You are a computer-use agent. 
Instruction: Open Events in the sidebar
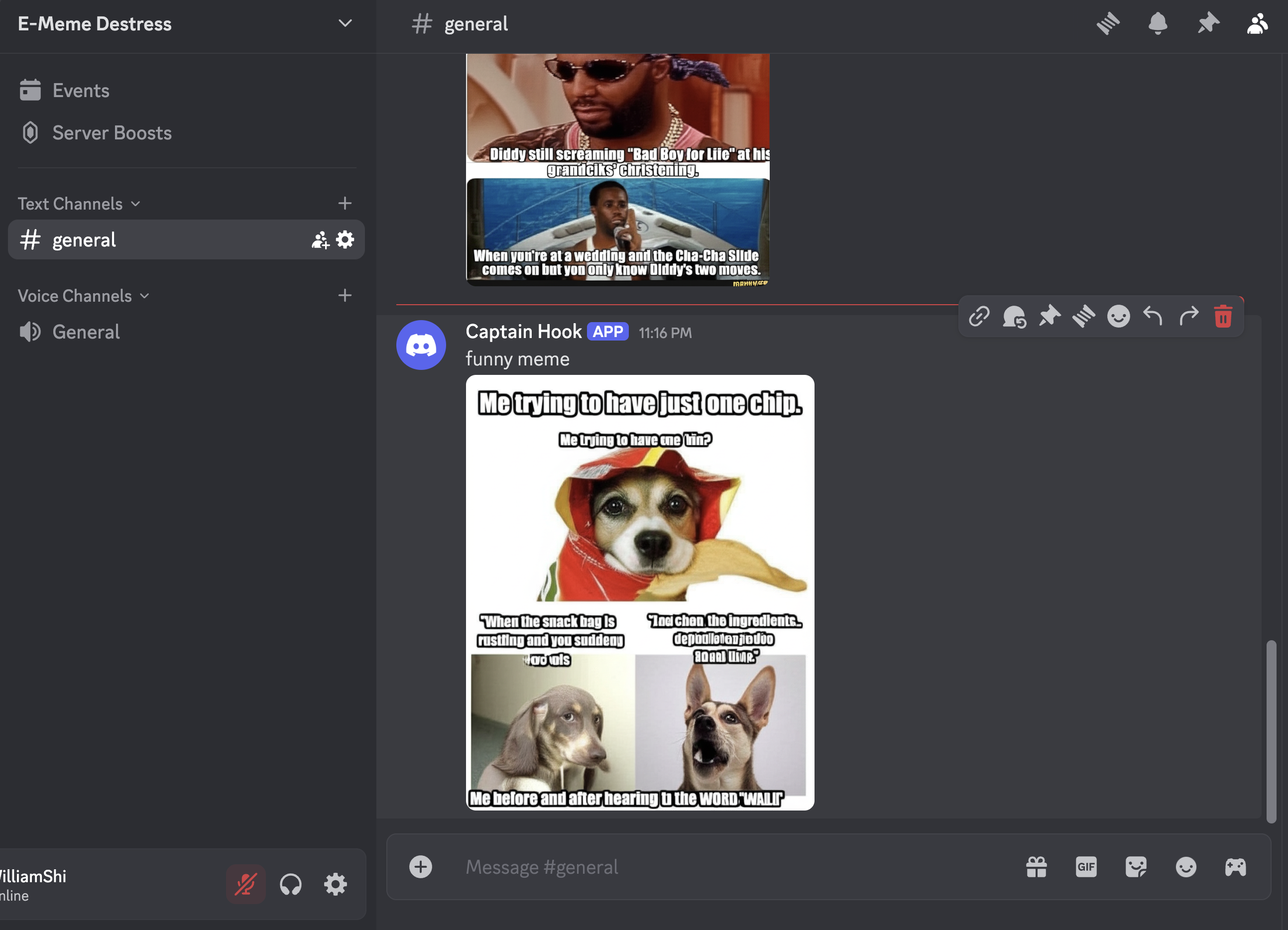tap(81, 90)
